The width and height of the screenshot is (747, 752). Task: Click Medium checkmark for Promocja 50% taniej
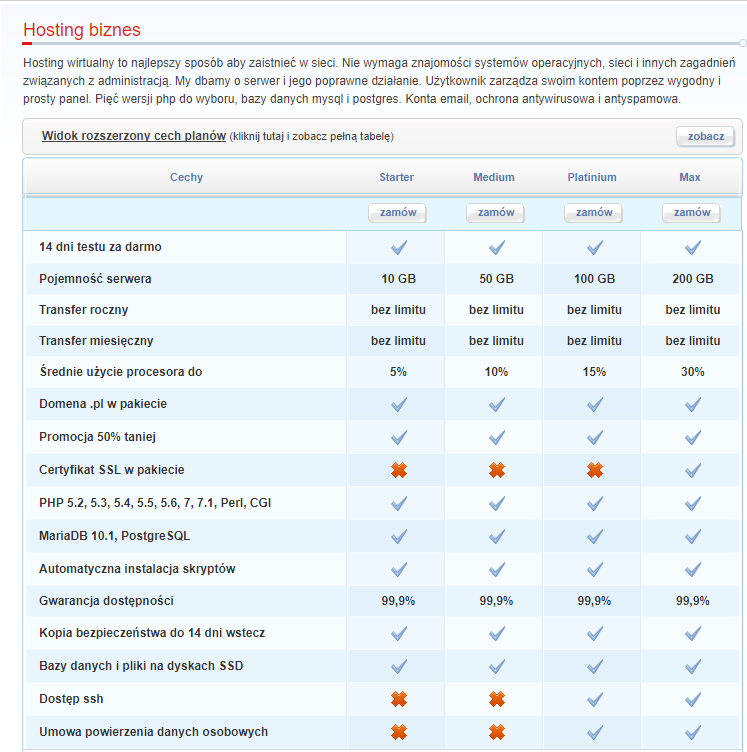[497, 437]
